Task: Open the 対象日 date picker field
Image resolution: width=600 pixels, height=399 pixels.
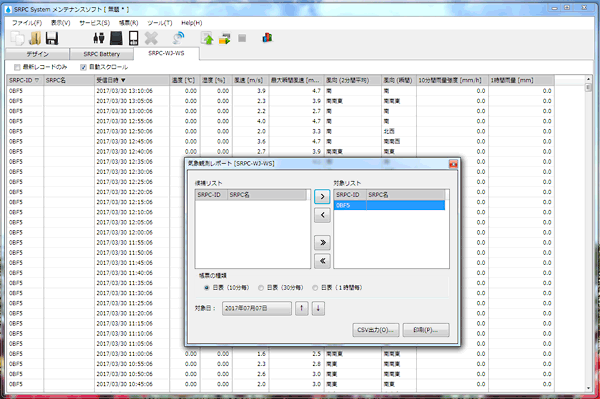Action: click(257, 308)
